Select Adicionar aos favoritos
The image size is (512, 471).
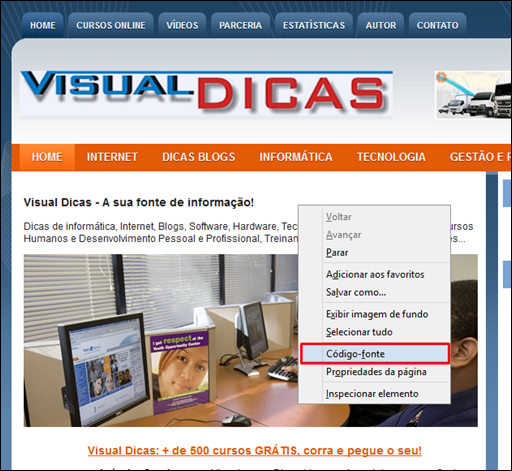point(375,274)
